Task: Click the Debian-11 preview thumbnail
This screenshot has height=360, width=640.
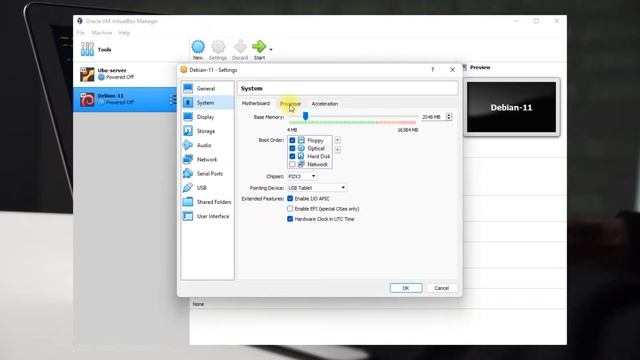Action: click(511, 107)
